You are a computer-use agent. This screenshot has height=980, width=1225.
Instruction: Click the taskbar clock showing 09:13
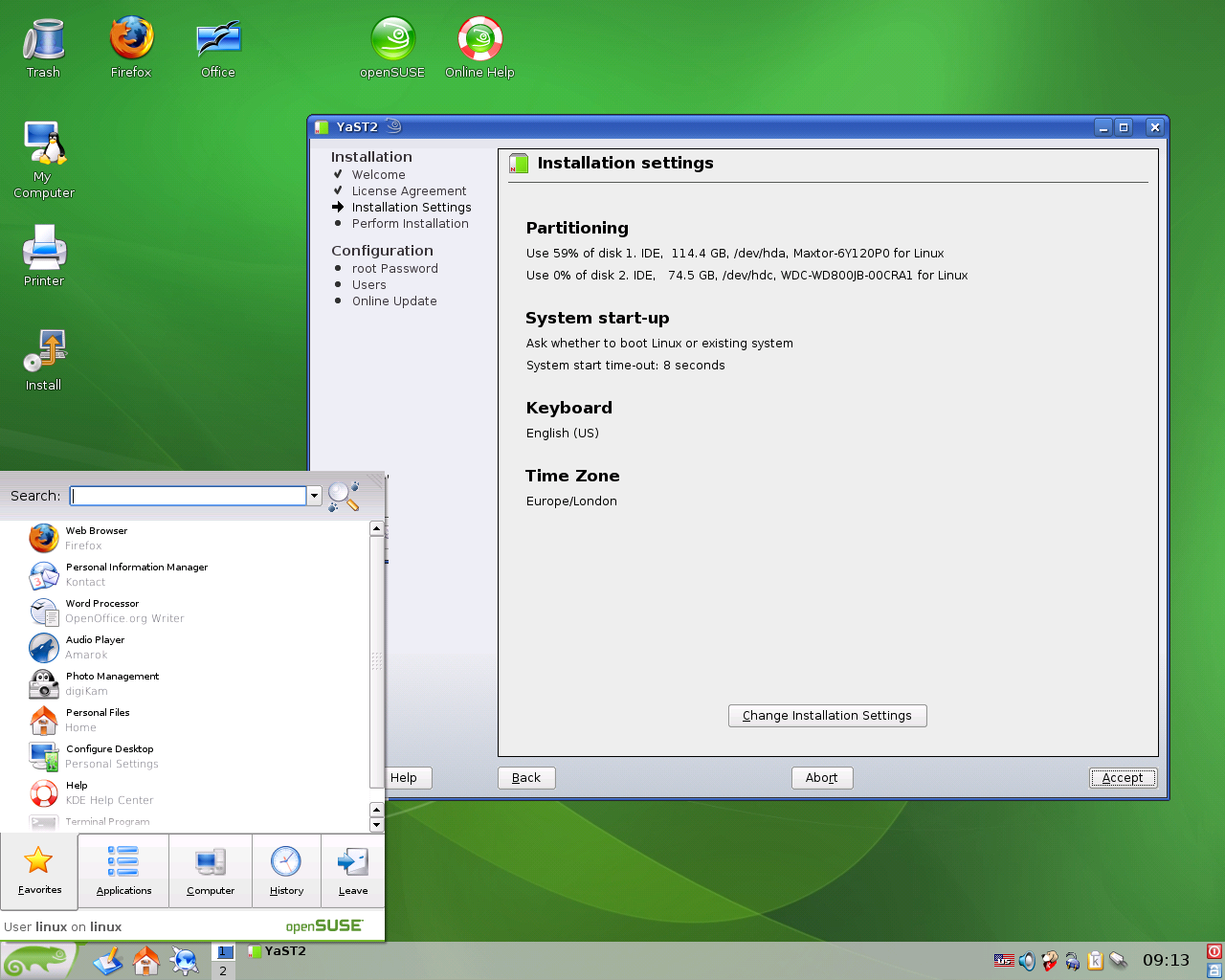(x=1166, y=961)
